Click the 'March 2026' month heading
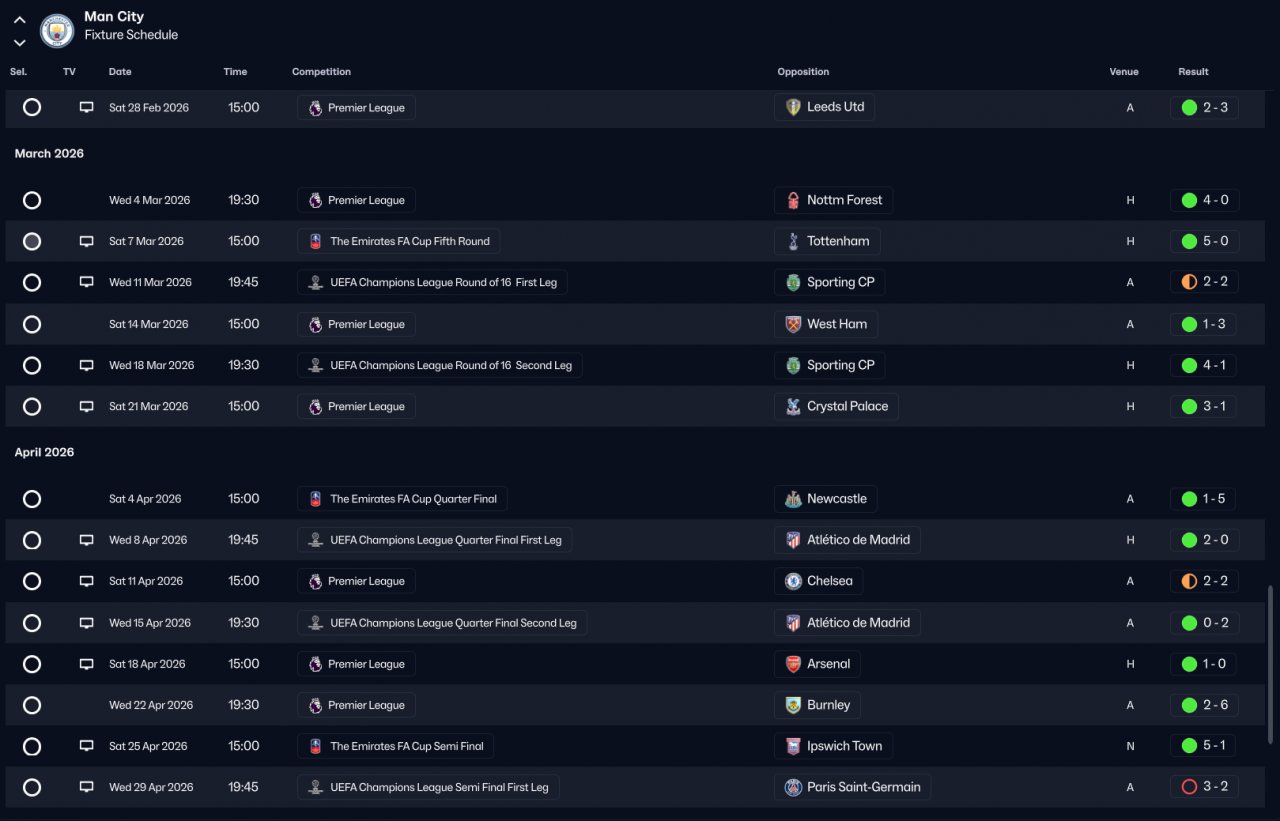The image size is (1280, 821). click(49, 154)
